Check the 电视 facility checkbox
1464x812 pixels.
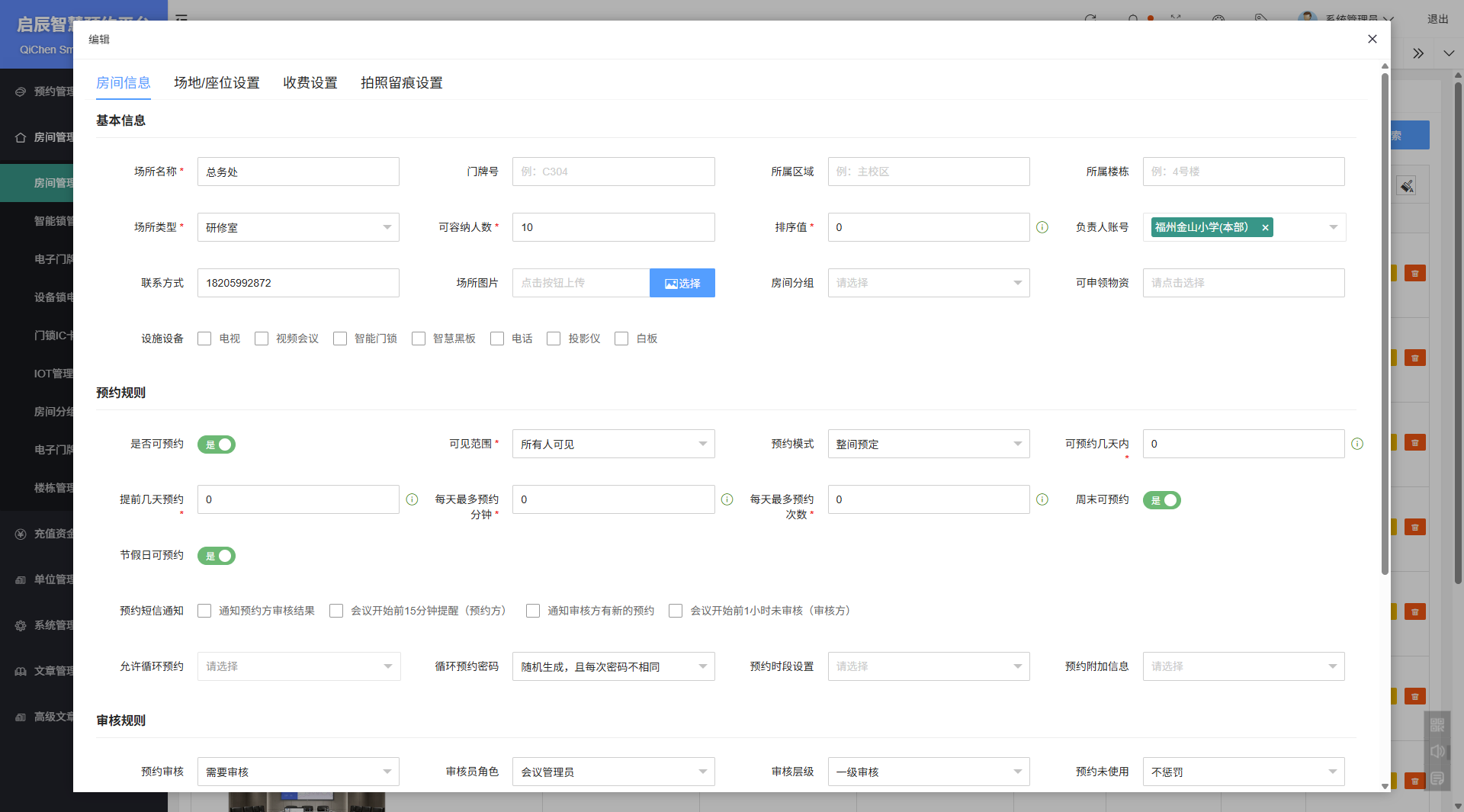click(x=204, y=339)
